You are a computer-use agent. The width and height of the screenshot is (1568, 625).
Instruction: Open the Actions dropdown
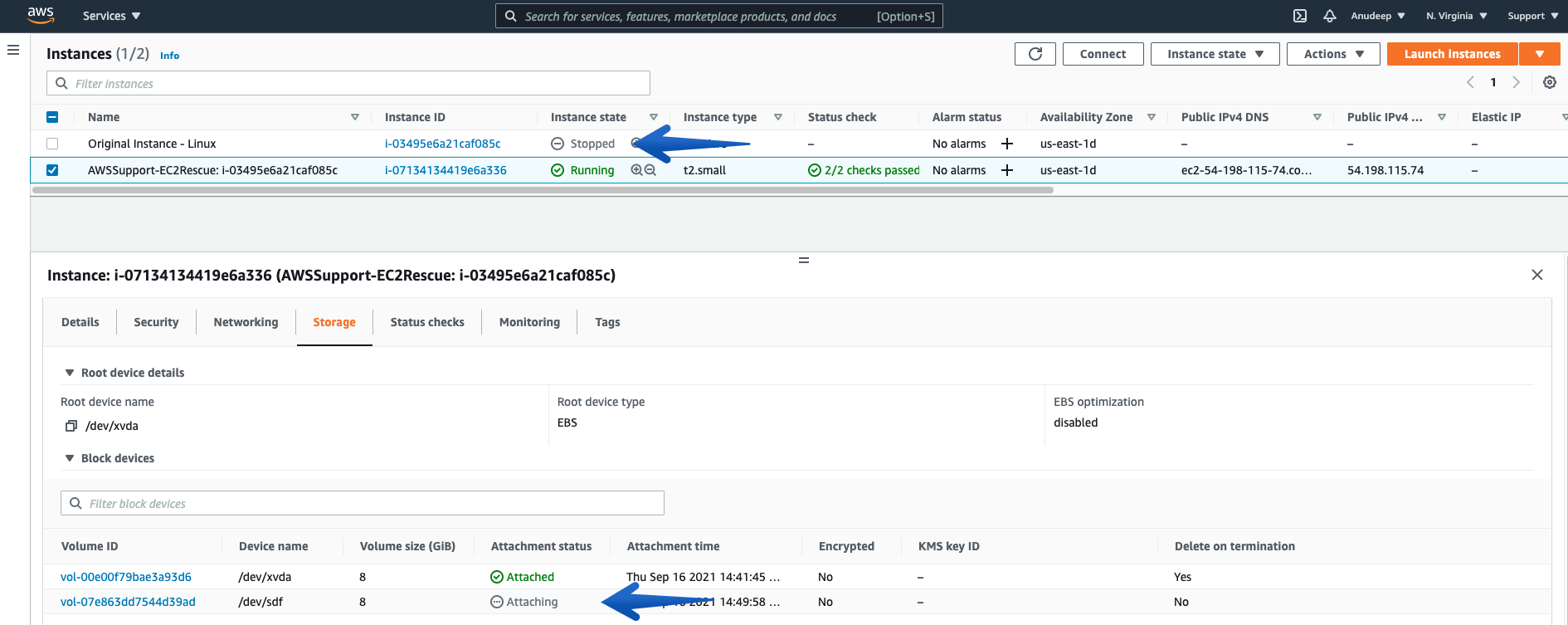[x=1333, y=54]
